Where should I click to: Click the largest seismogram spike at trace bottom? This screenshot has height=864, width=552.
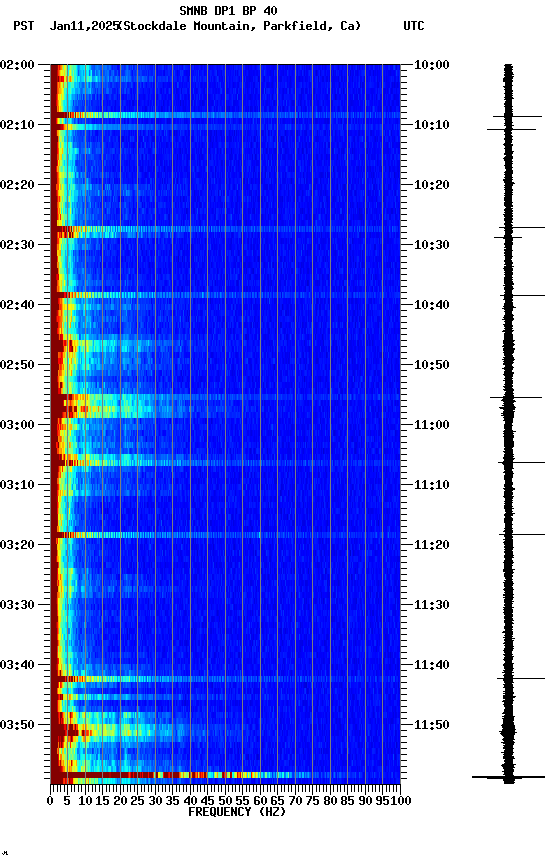point(508,777)
